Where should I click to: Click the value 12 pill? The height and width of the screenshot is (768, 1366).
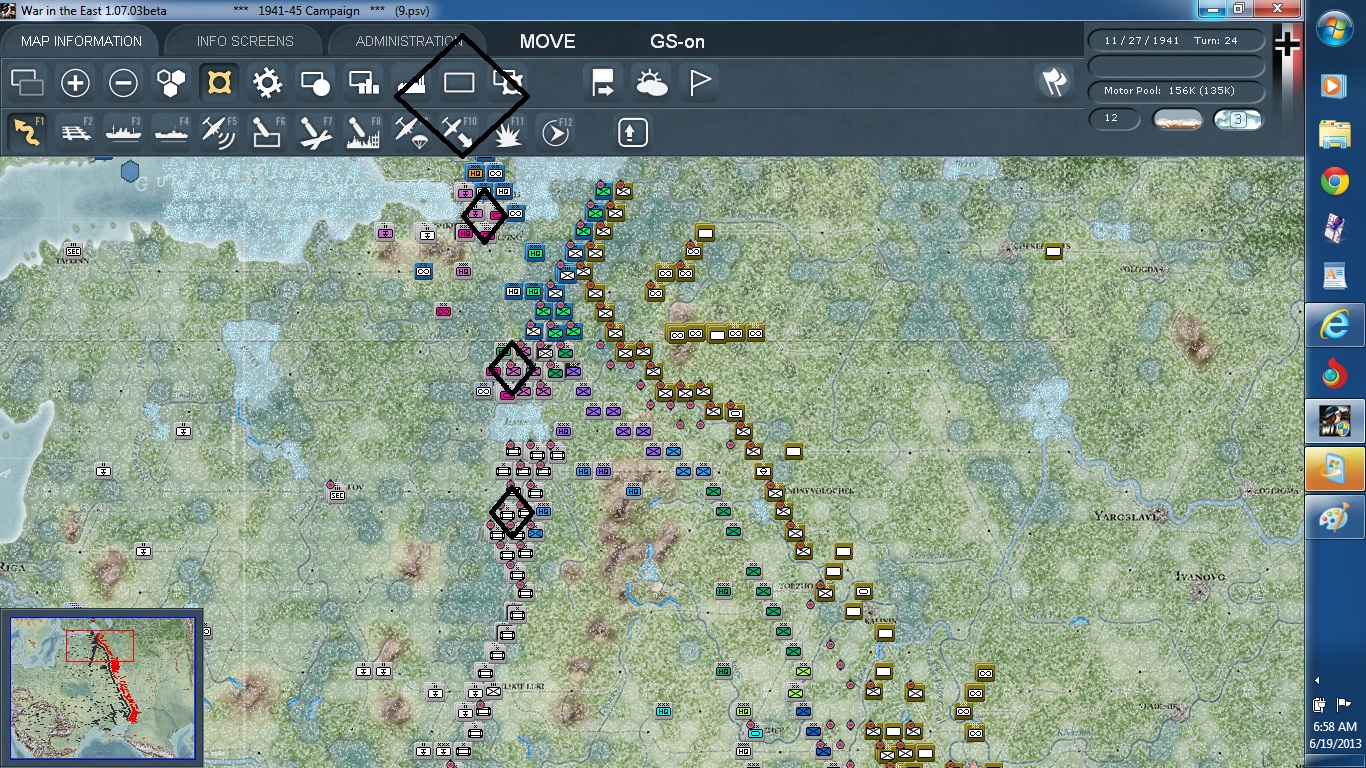coord(1114,119)
